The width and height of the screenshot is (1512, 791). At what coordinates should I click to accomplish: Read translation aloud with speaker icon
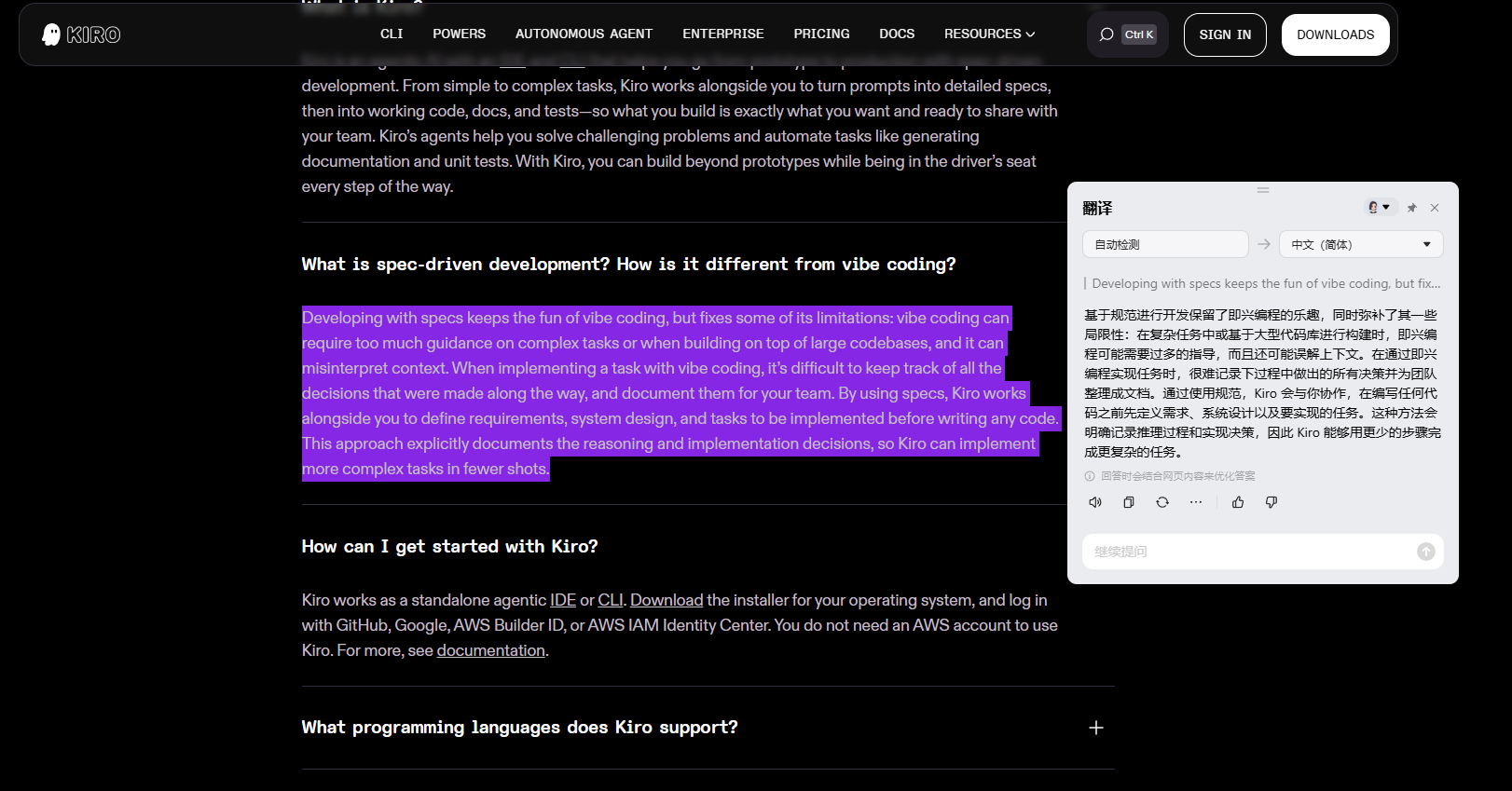pos(1095,502)
